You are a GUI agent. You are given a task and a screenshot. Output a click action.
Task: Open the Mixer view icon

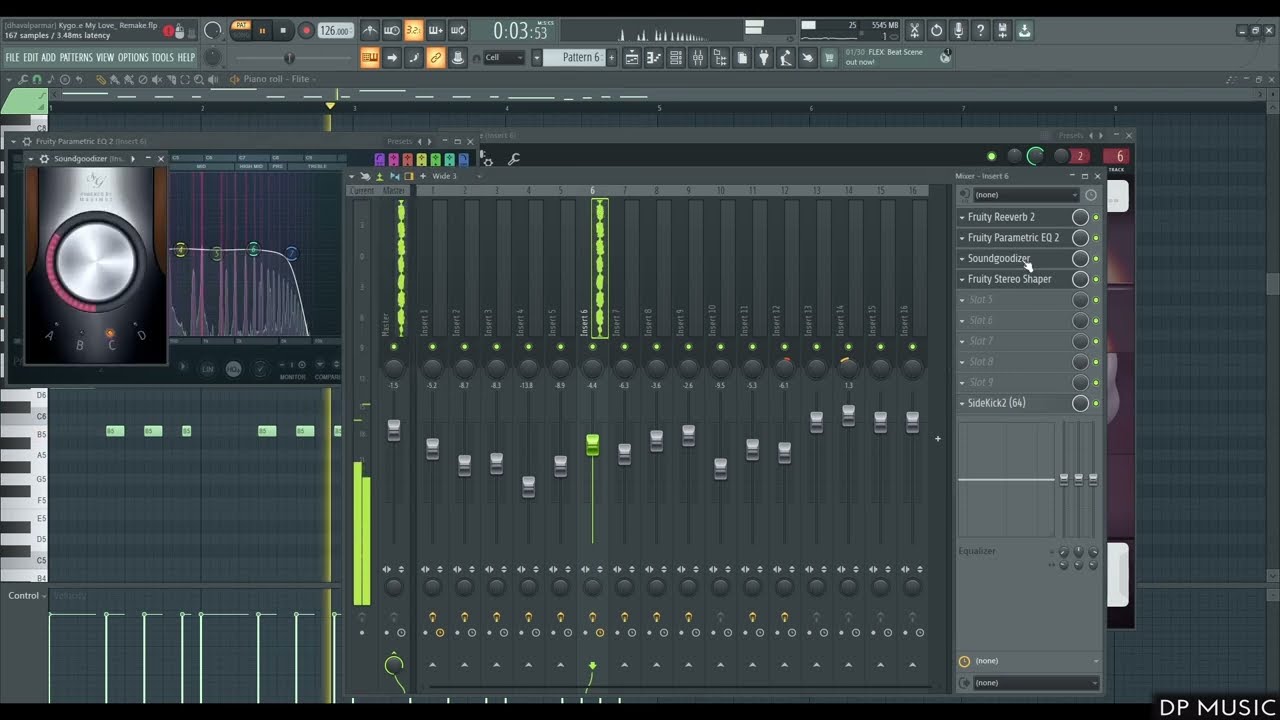click(x=698, y=58)
